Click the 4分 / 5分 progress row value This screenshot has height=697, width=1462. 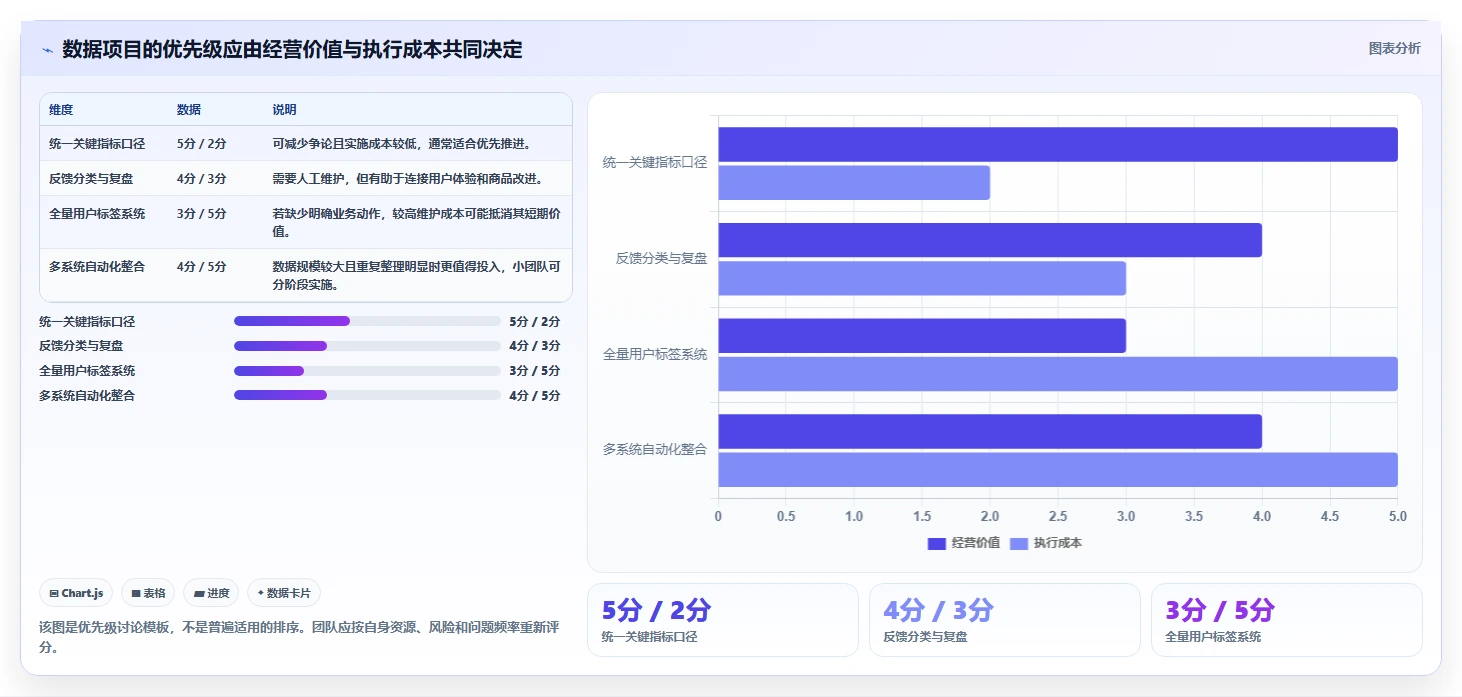534,395
